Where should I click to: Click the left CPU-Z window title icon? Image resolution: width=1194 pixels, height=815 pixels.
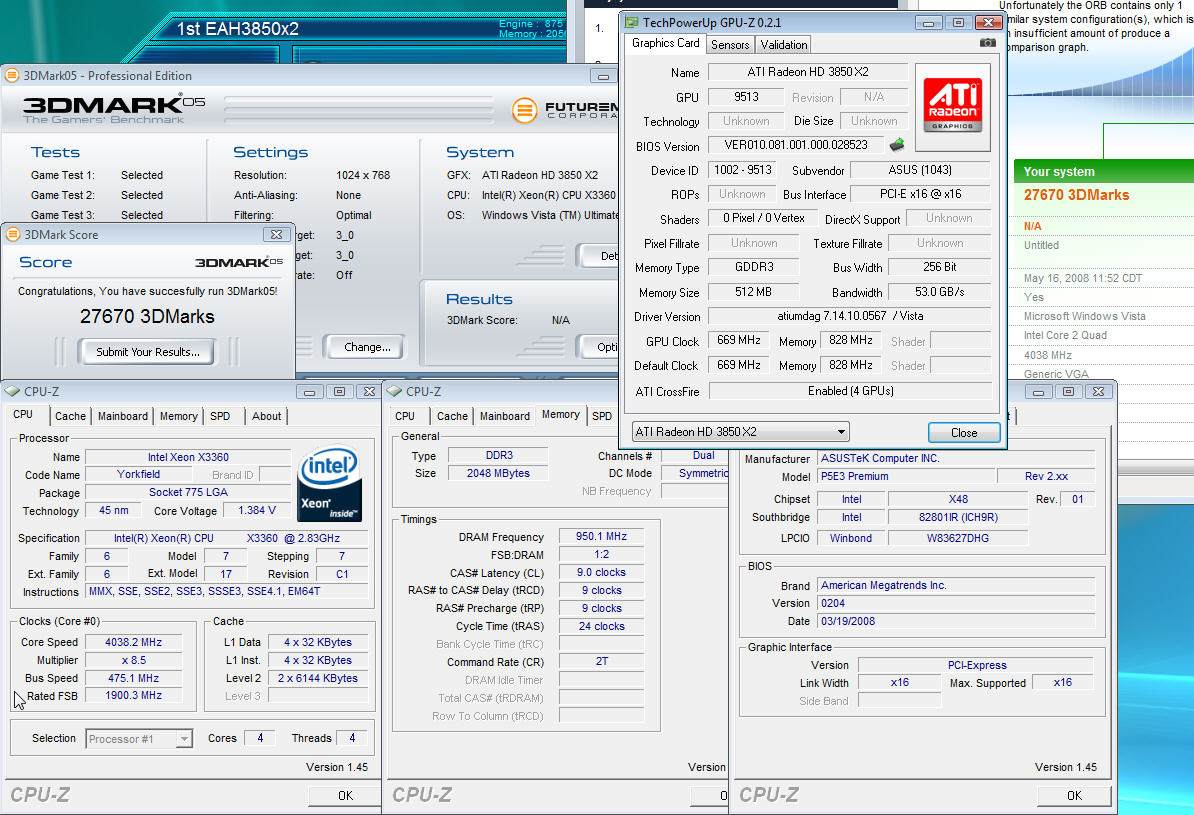click(x=12, y=391)
